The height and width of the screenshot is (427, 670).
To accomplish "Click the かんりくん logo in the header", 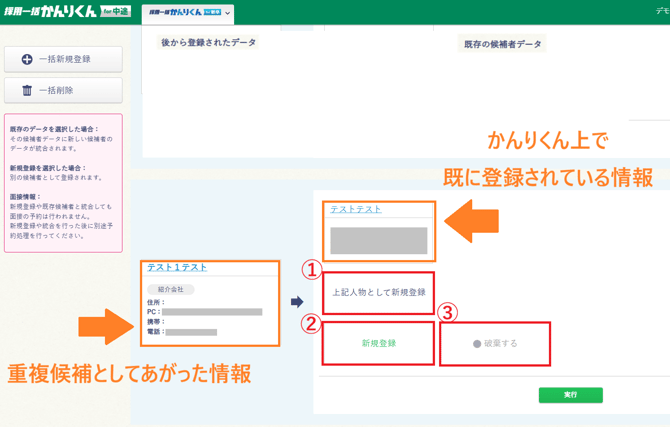I will pyautogui.click(x=68, y=11).
